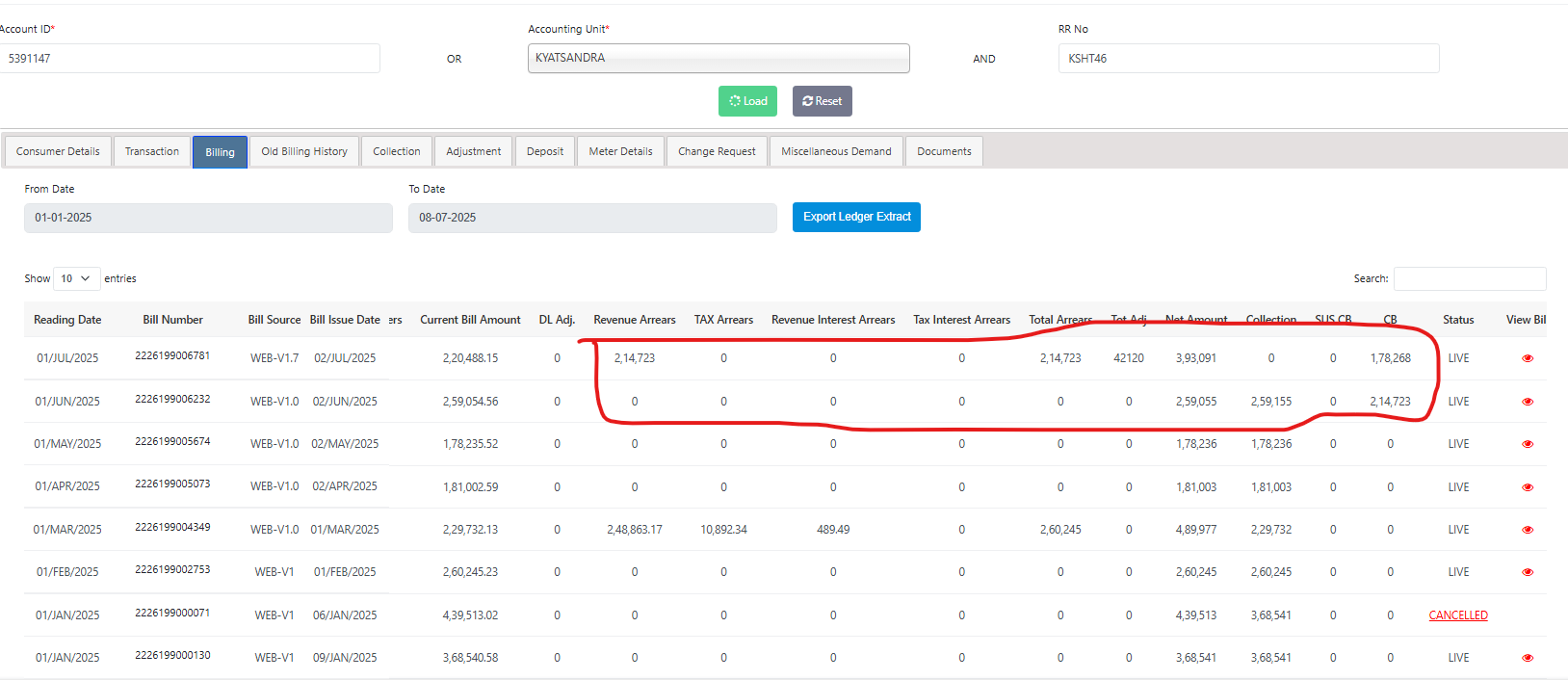This screenshot has width=1568, height=680.
Task: Focus the Account ID field
Action: 189,58
